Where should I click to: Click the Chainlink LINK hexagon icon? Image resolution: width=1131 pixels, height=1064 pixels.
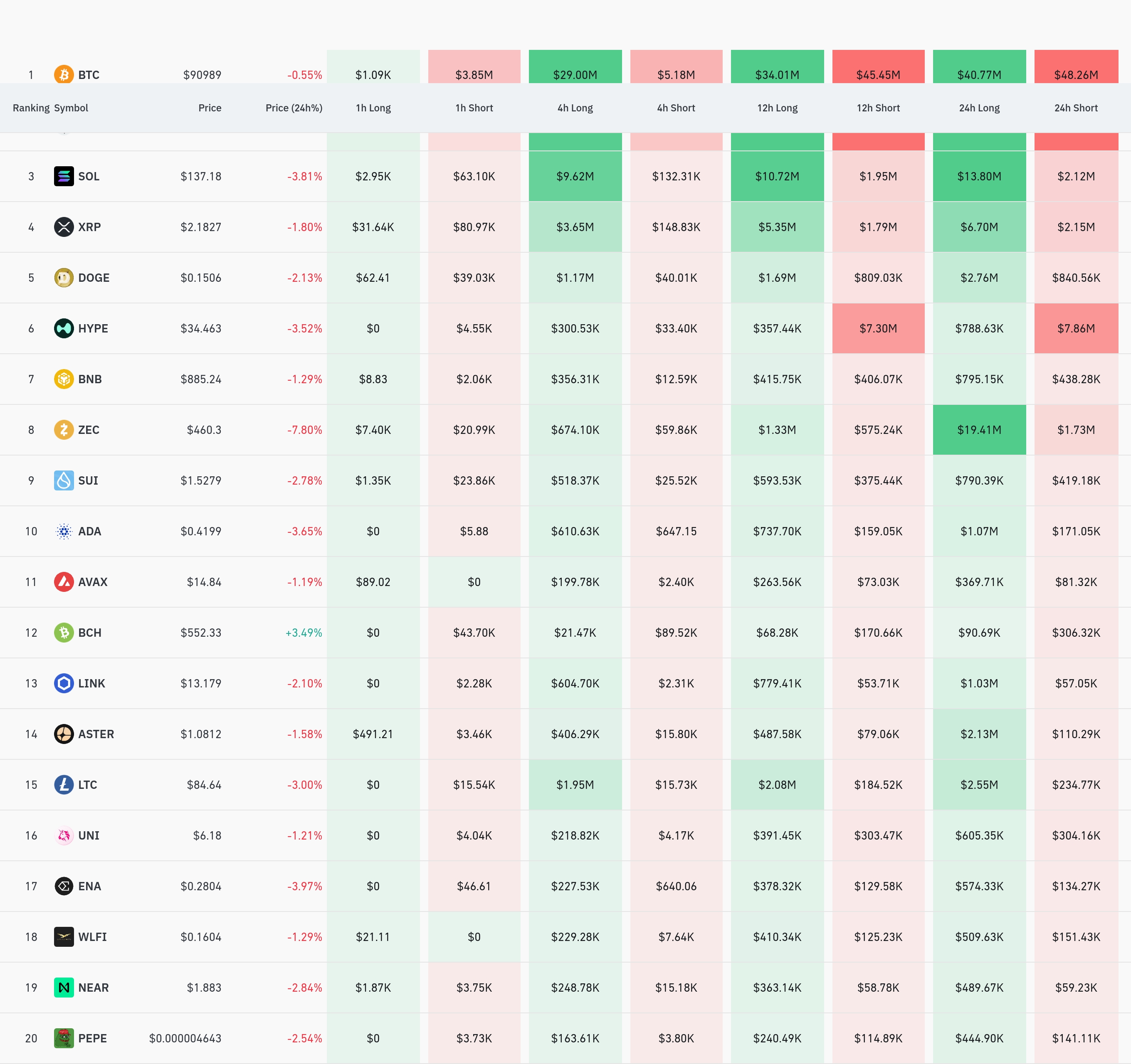[x=64, y=683]
